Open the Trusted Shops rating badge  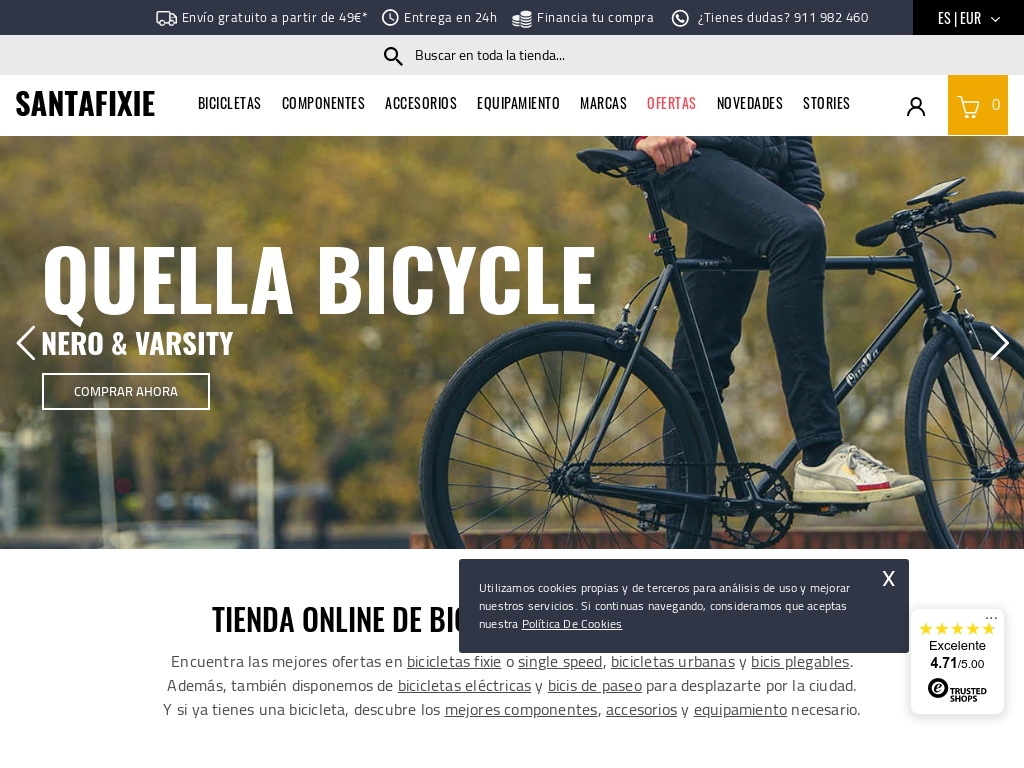tap(957, 662)
